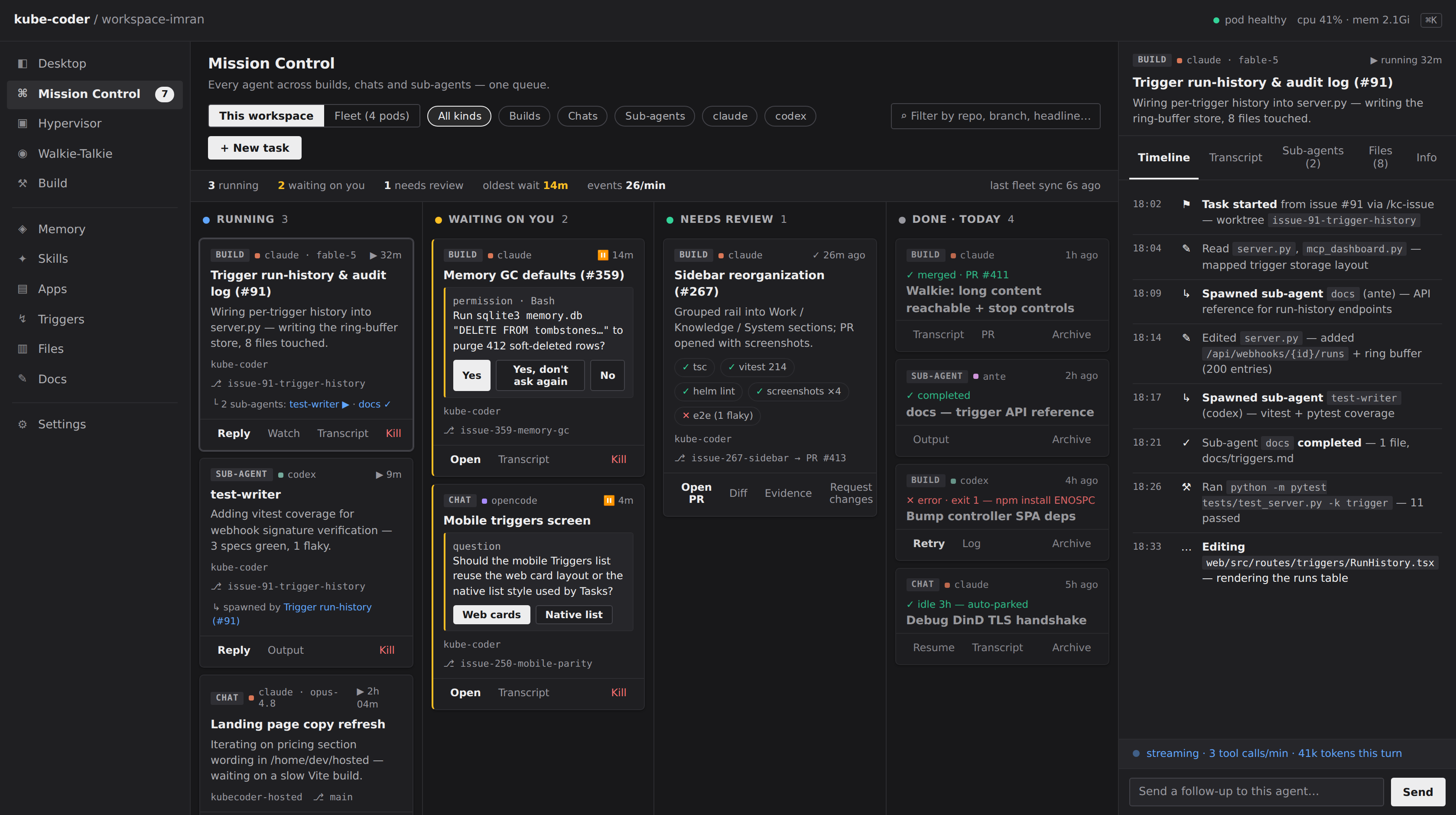Open Settings gear icon in sidebar

pos(23,424)
